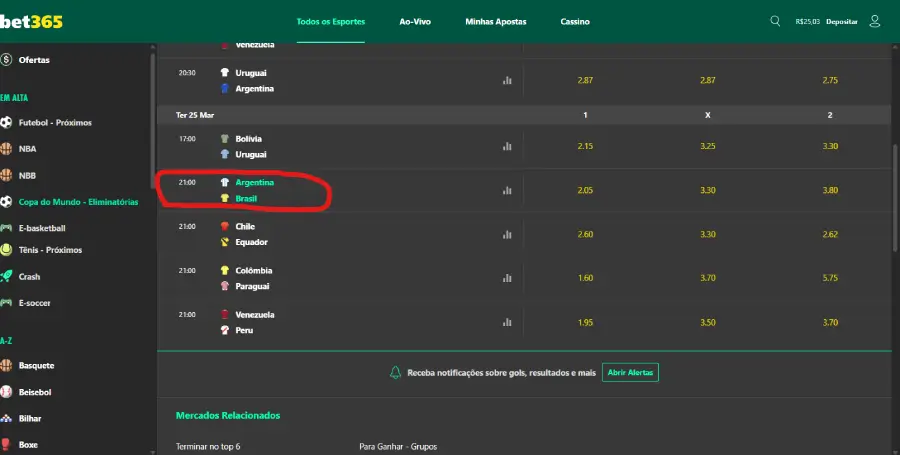
Task: Click the Peru team name
Action: [x=244, y=330]
